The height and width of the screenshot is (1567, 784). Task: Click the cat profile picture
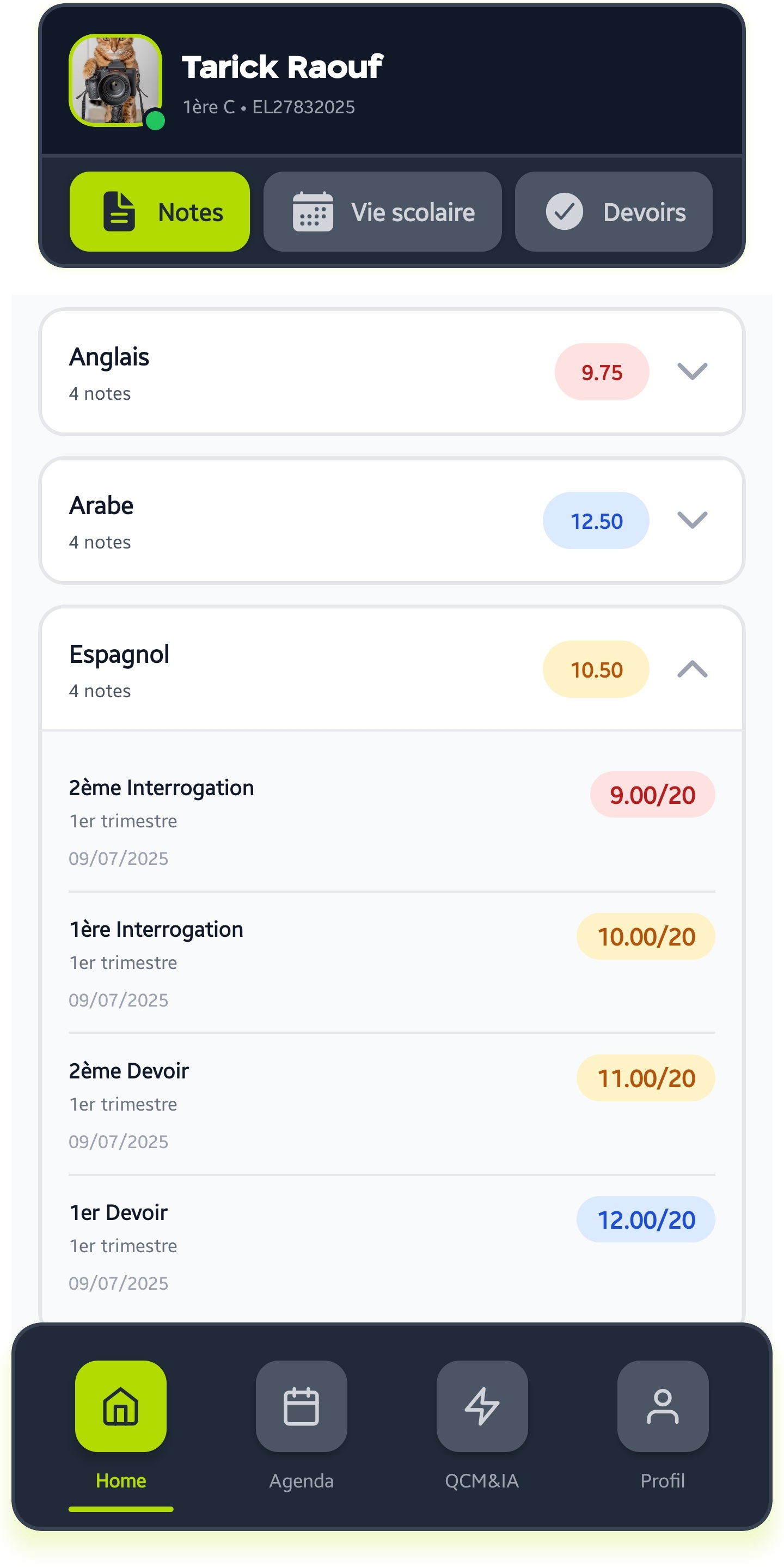114,79
